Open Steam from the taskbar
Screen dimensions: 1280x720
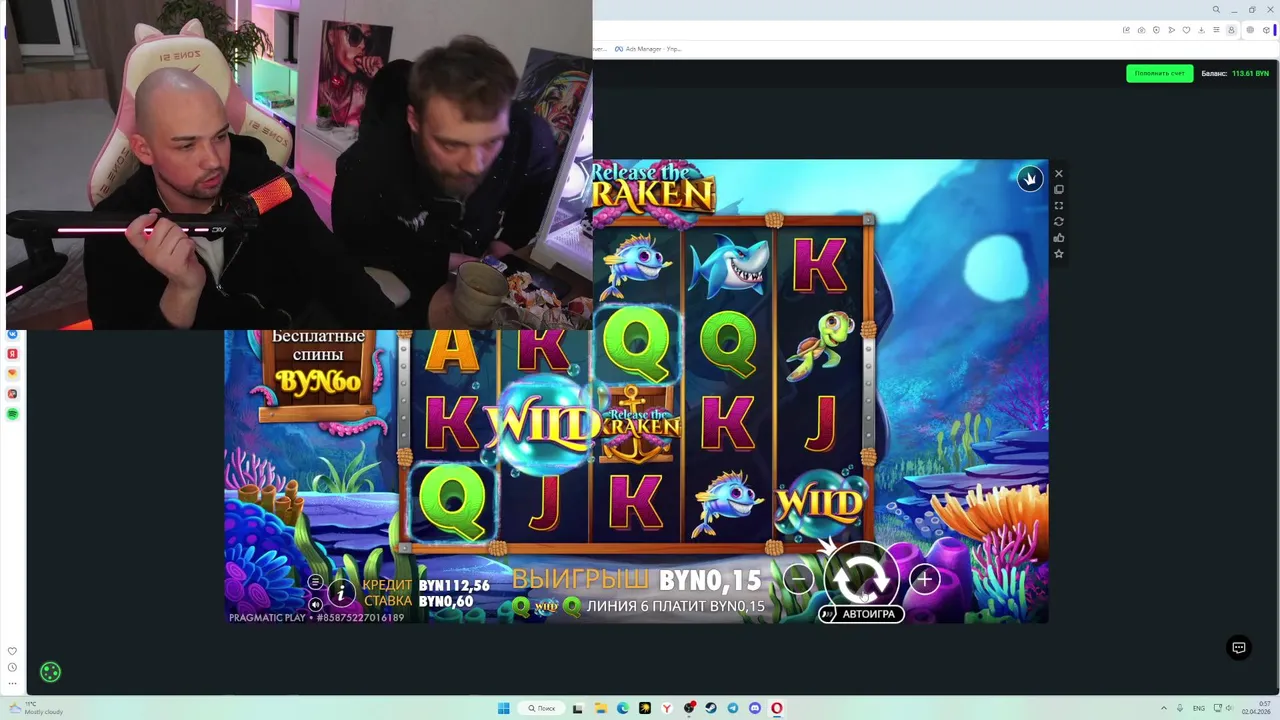[711, 708]
